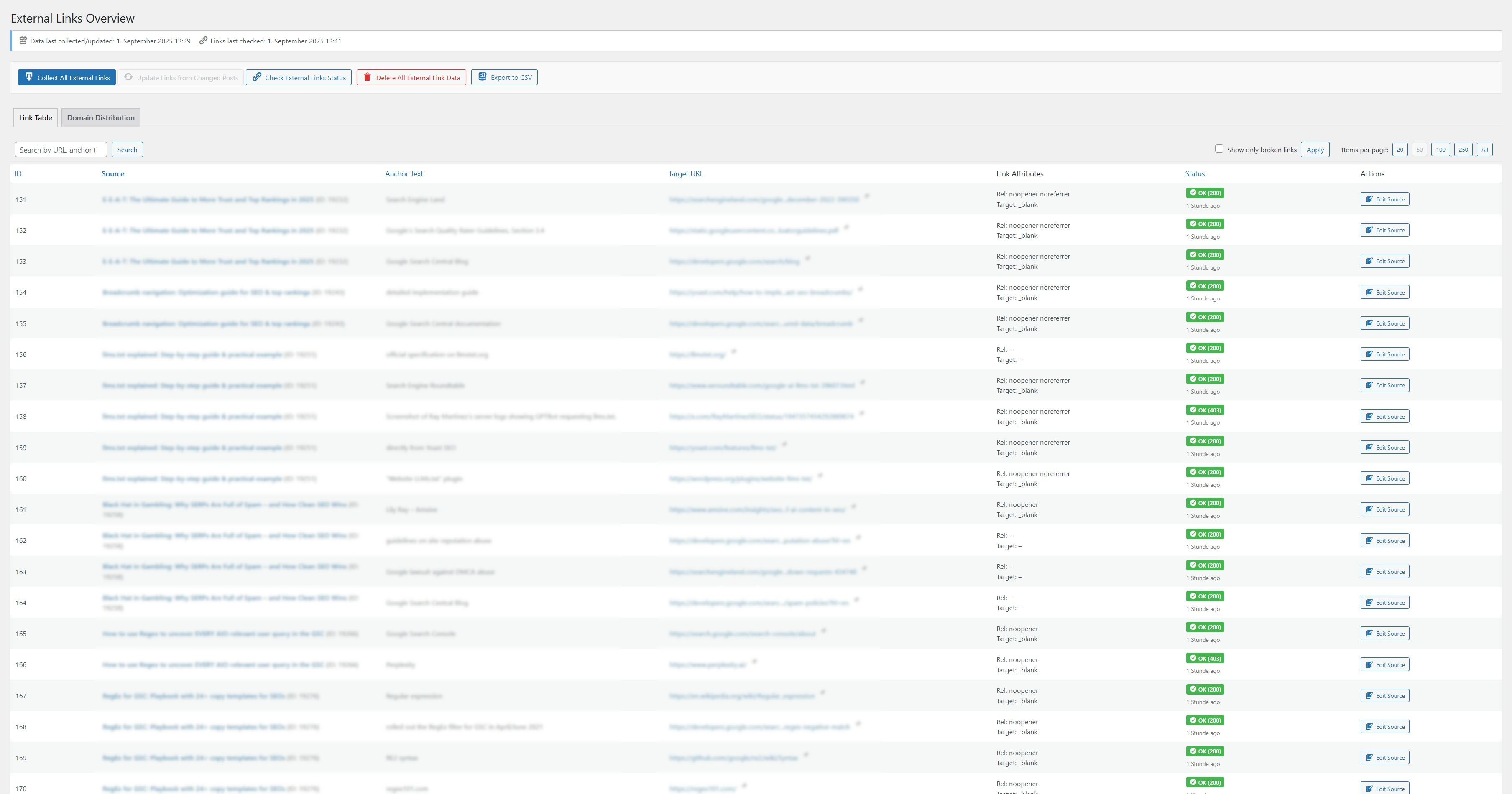Select the Link Table tab
This screenshot has height=794, width=1512.
tap(35, 117)
